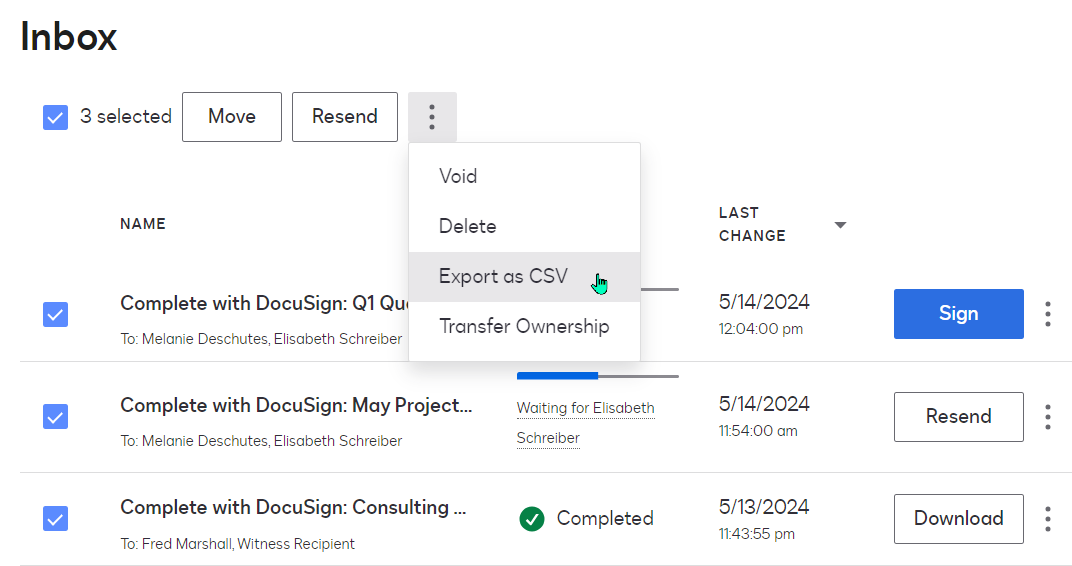
Task: Sort by Last Change using the arrow
Action: (840, 225)
